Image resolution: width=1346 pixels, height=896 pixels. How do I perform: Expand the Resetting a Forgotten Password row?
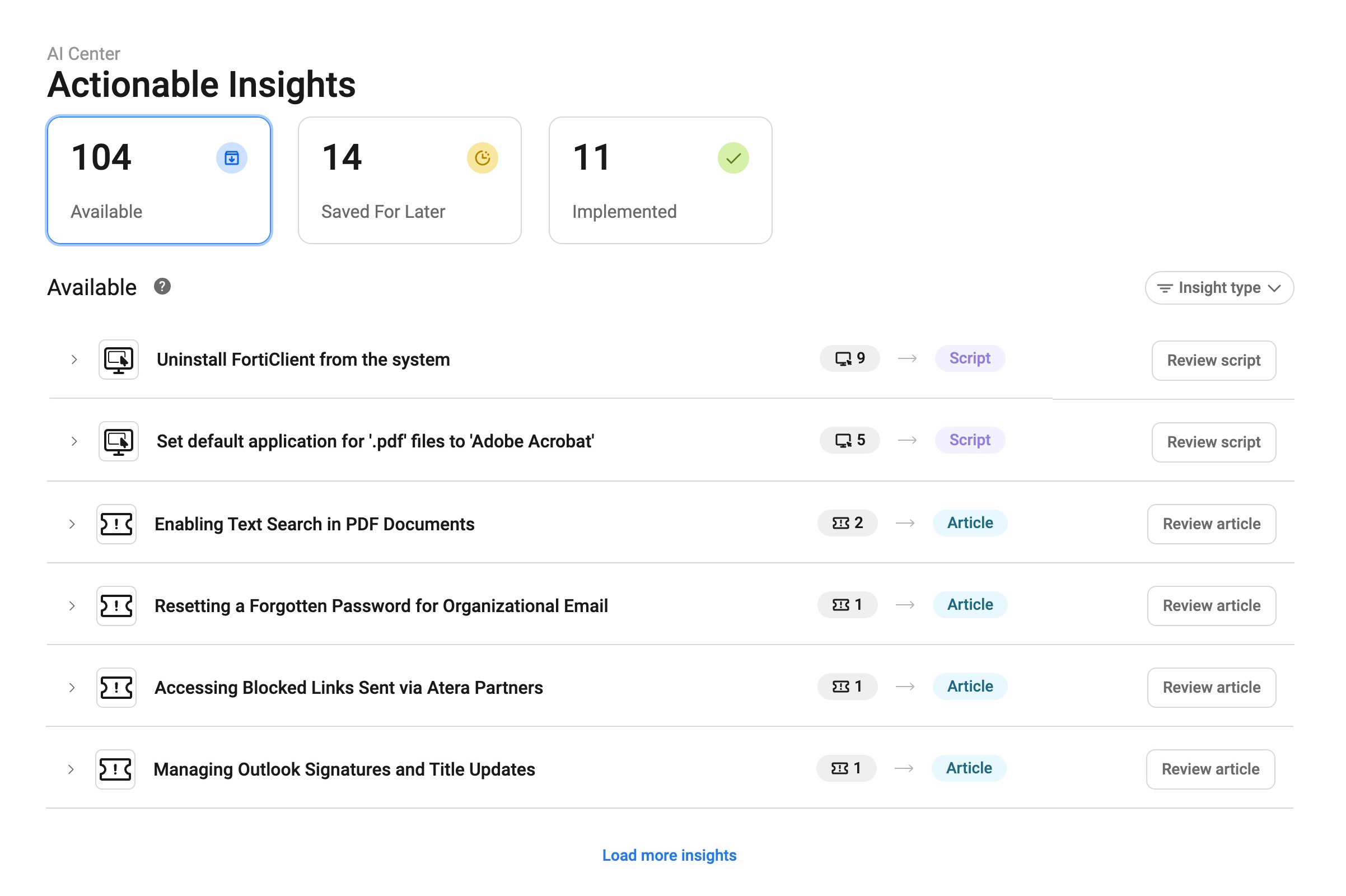tap(72, 606)
